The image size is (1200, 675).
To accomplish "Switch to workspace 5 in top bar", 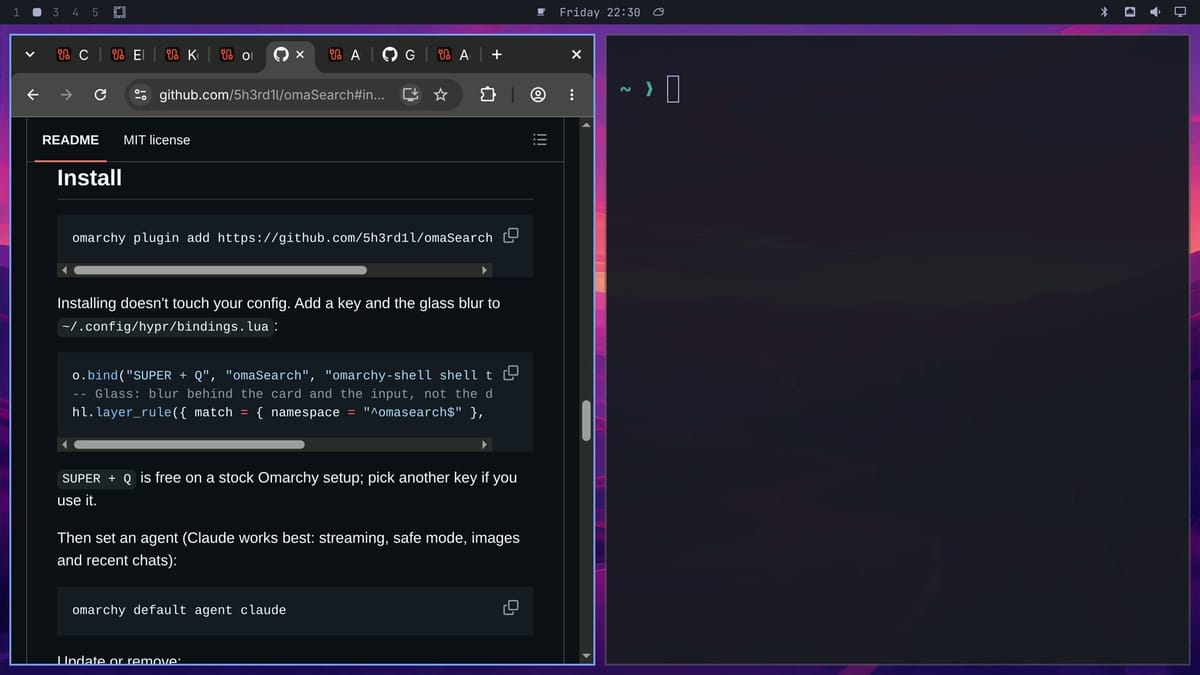I will pyautogui.click(x=95, y=12).
